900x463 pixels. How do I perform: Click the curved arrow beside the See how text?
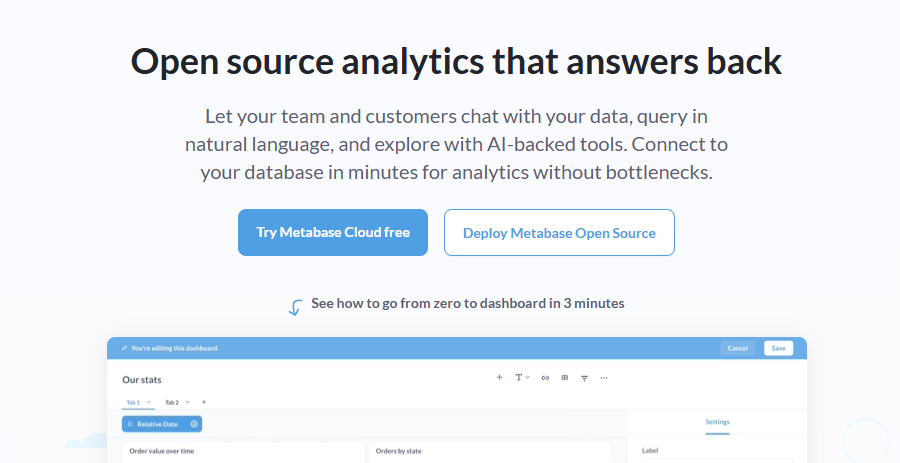tap(296, 308)
